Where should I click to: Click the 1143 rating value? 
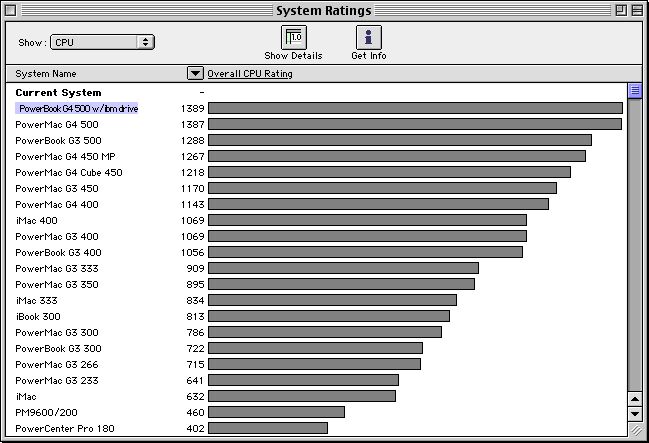tap(192, 205)
